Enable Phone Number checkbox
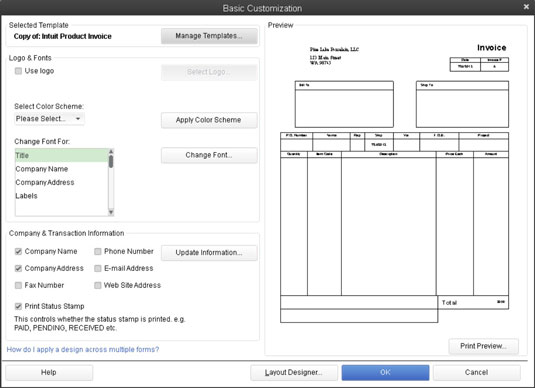 (98, 252)
